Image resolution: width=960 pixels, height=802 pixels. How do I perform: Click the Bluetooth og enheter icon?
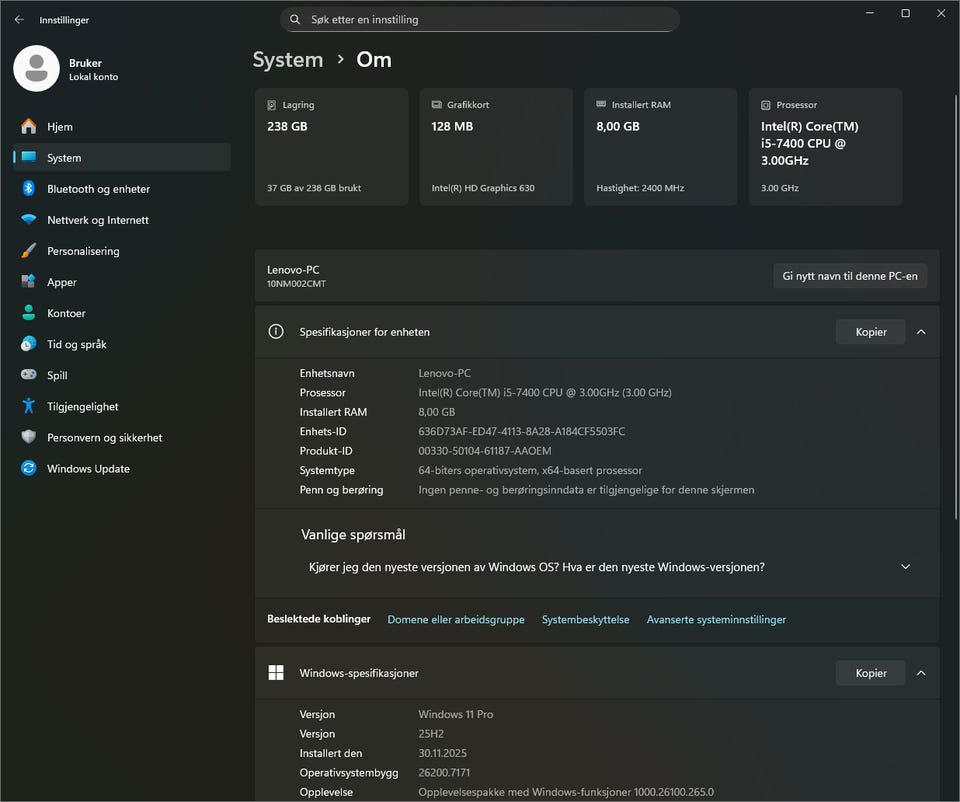pos(29,189)
